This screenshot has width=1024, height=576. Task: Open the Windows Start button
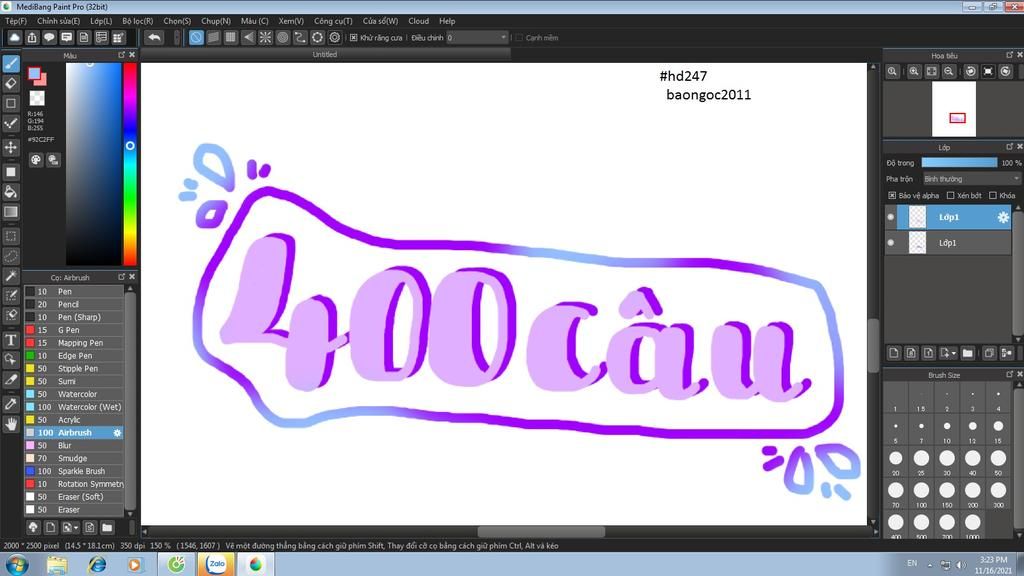(x=16, y=564)
